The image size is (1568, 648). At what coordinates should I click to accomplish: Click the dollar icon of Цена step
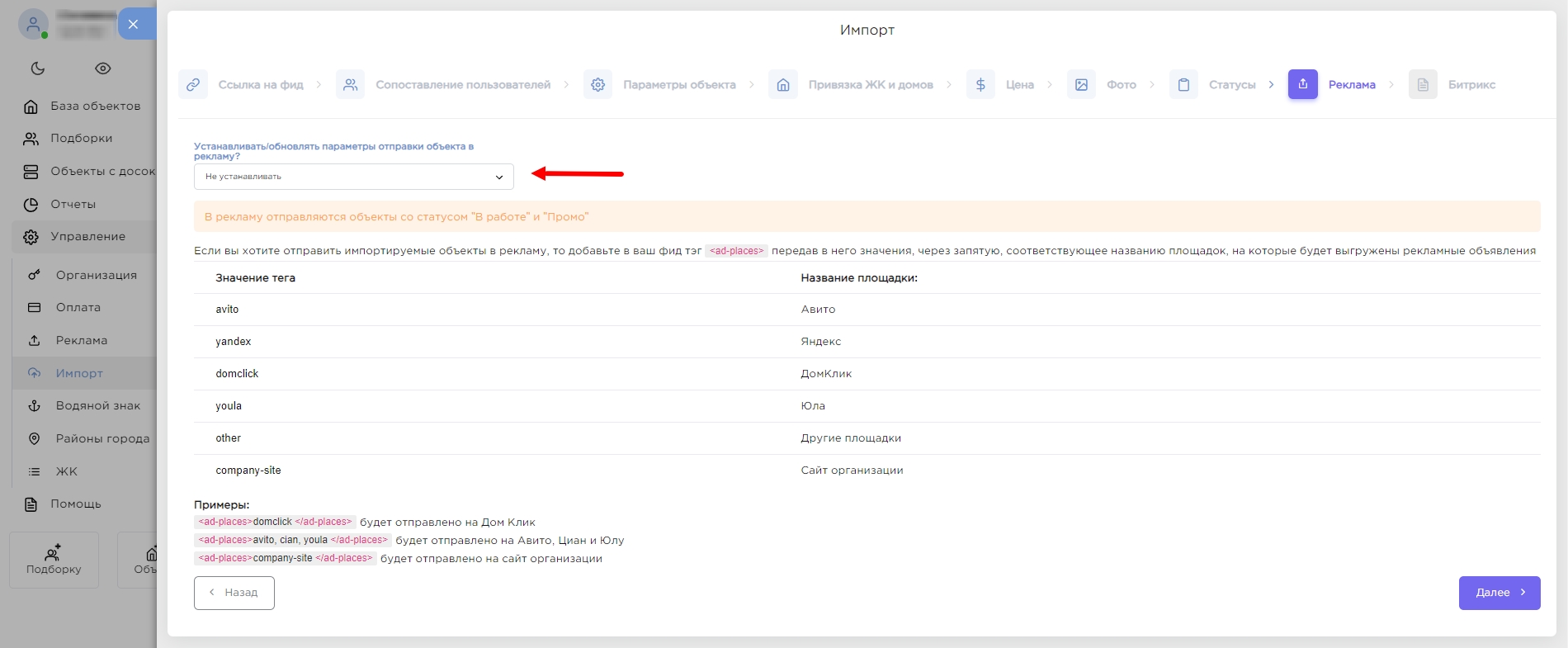[980, 84]
